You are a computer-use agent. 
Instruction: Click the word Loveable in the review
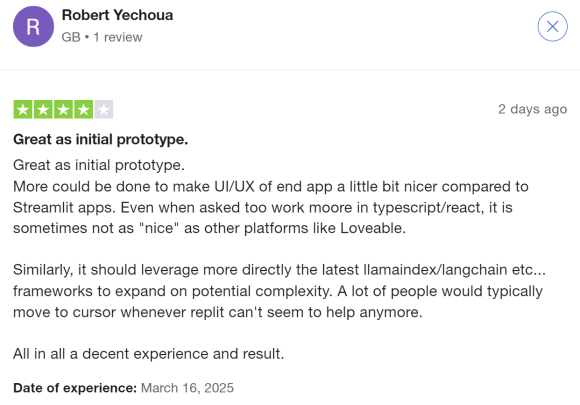pos(371,228)
